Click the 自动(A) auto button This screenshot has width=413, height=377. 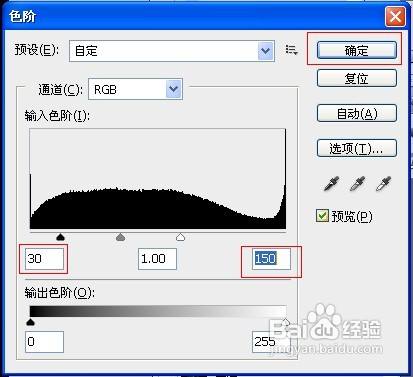[357, 113]
